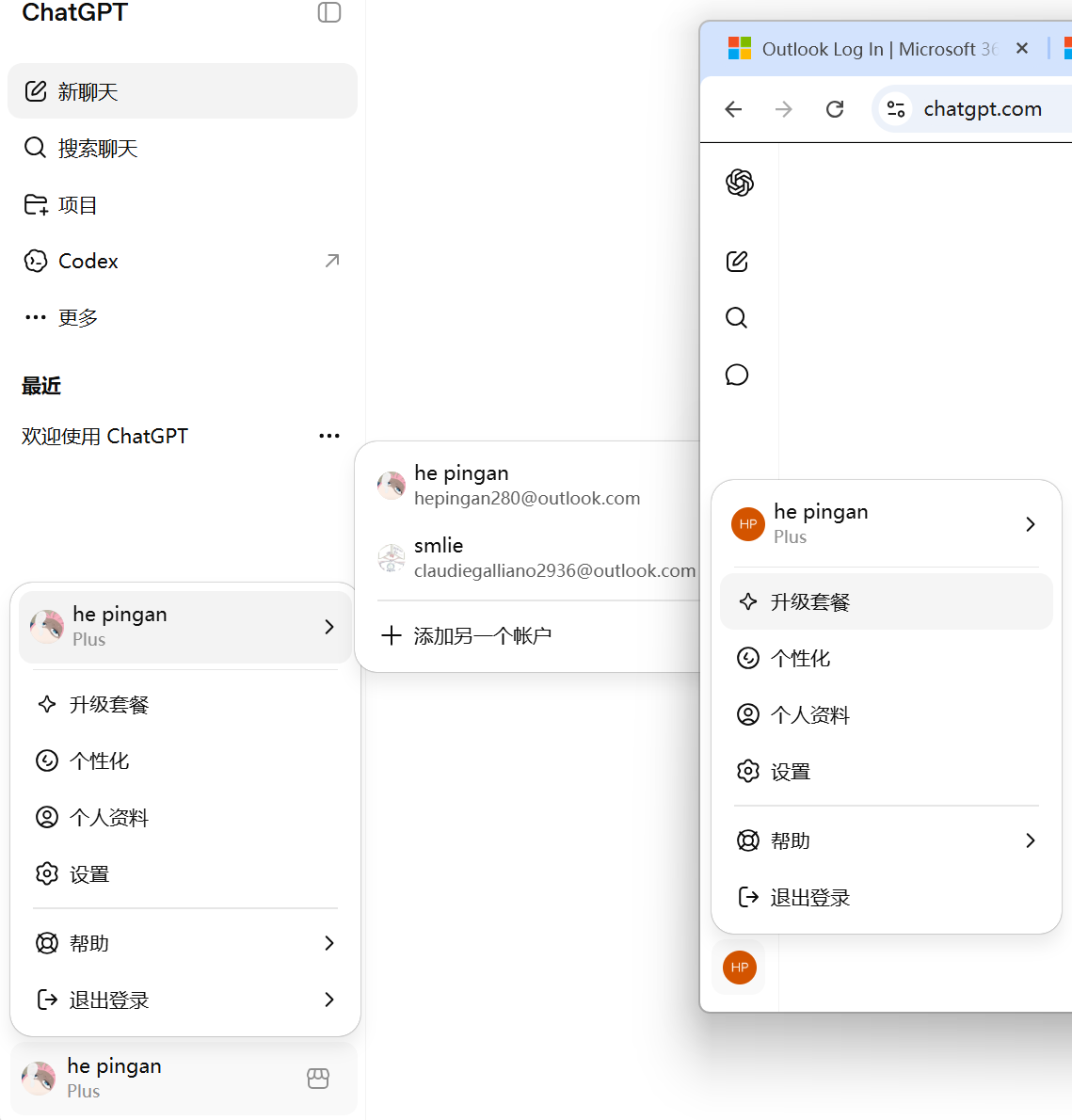Click the chatgpt.com address bar
Screen dimensions: 1072x1120
click(x=982, y=109)
